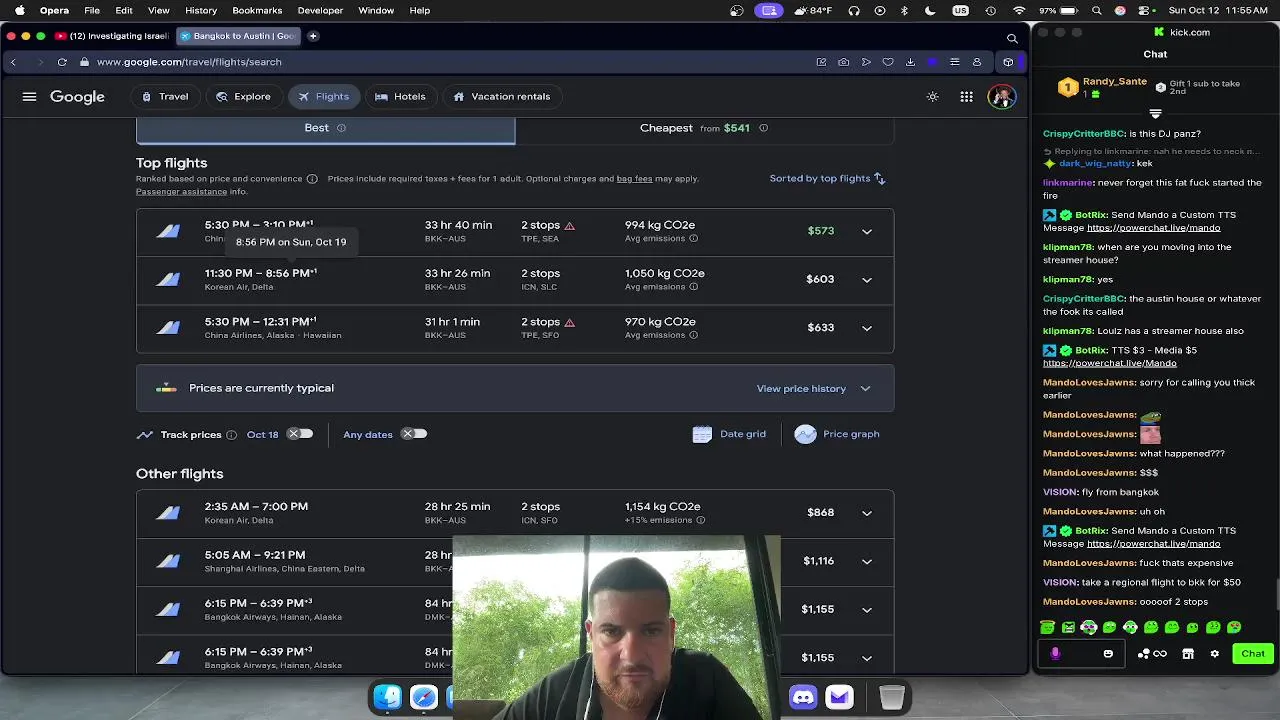Open the Developer menu in menu bar
The height and width of the screenshot is (720, 1280).
pyautogui.click(x=320, y=10)
